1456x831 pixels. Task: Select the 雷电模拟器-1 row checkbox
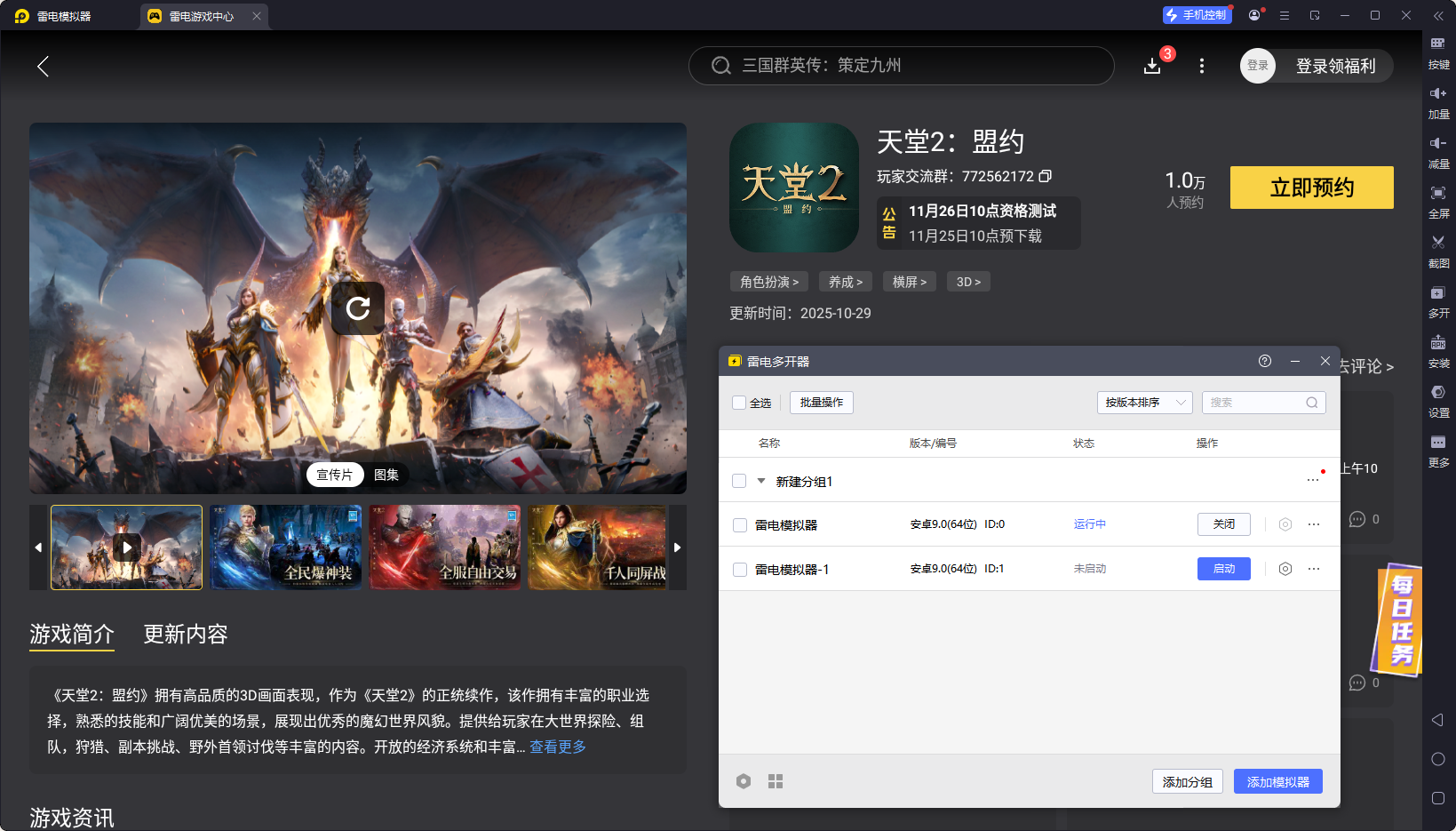pyautogui.click(x=739, y=569)
